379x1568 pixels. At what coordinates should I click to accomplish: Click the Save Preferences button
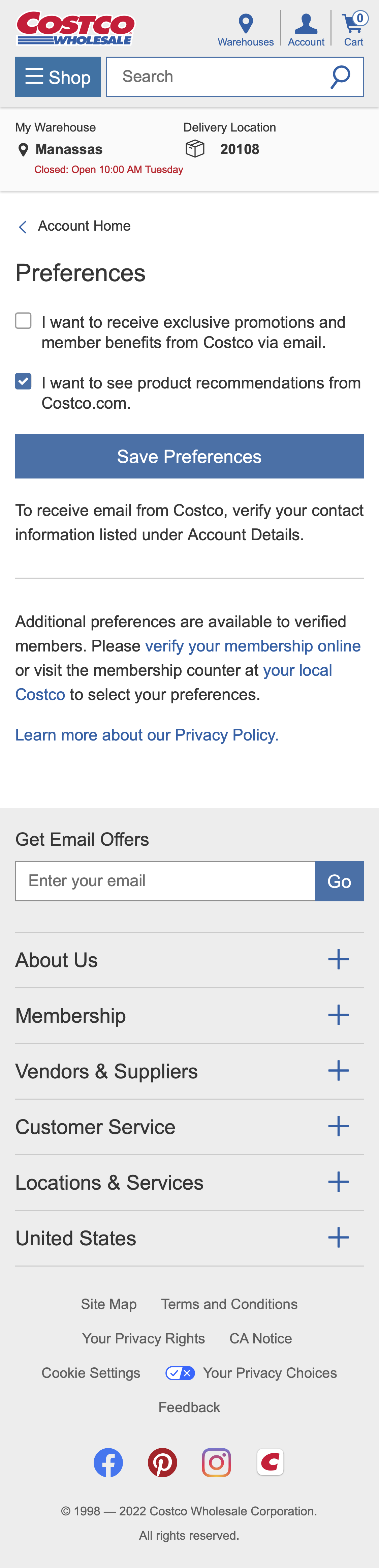[x=189, y=456]
